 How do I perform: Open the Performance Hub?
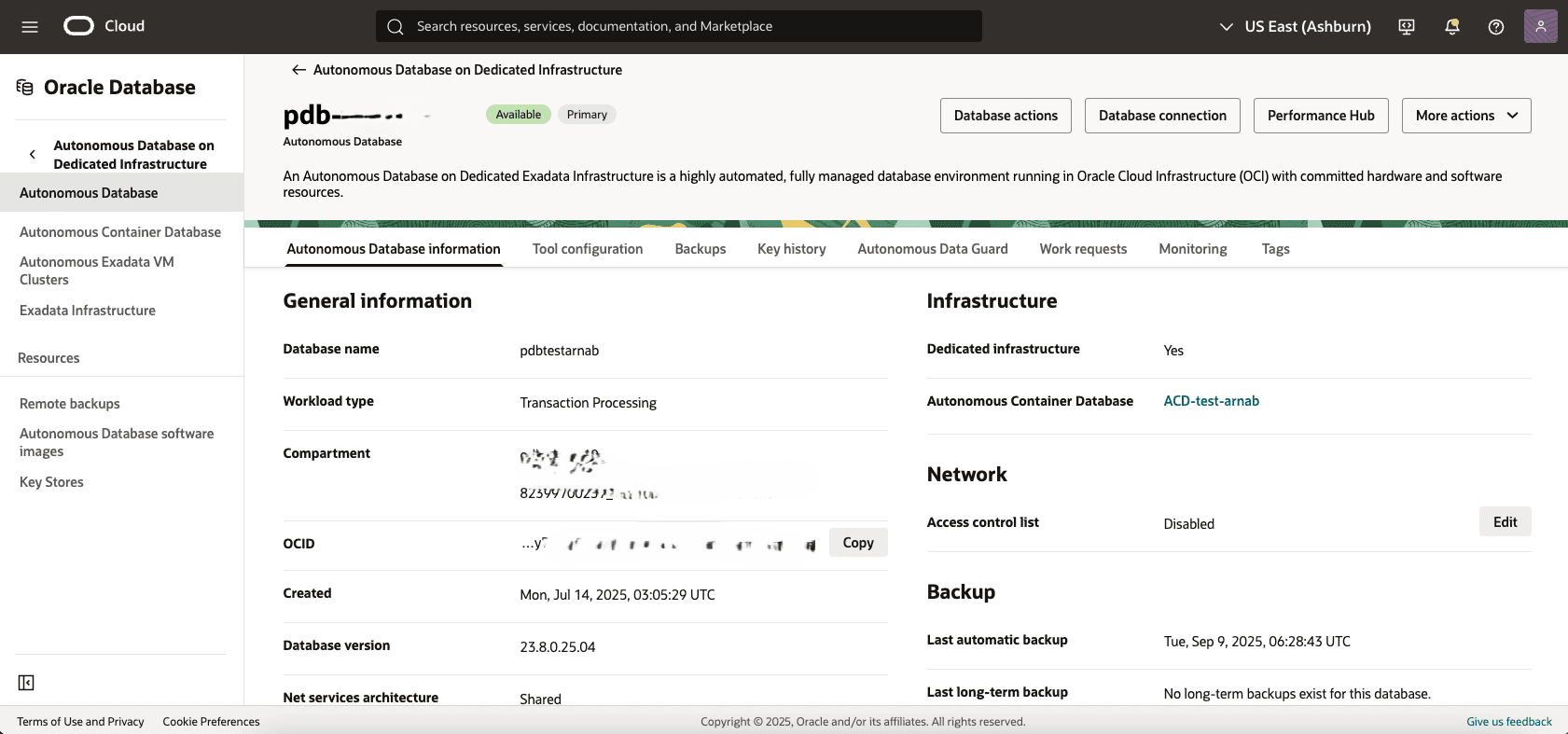pos(1321,116)
